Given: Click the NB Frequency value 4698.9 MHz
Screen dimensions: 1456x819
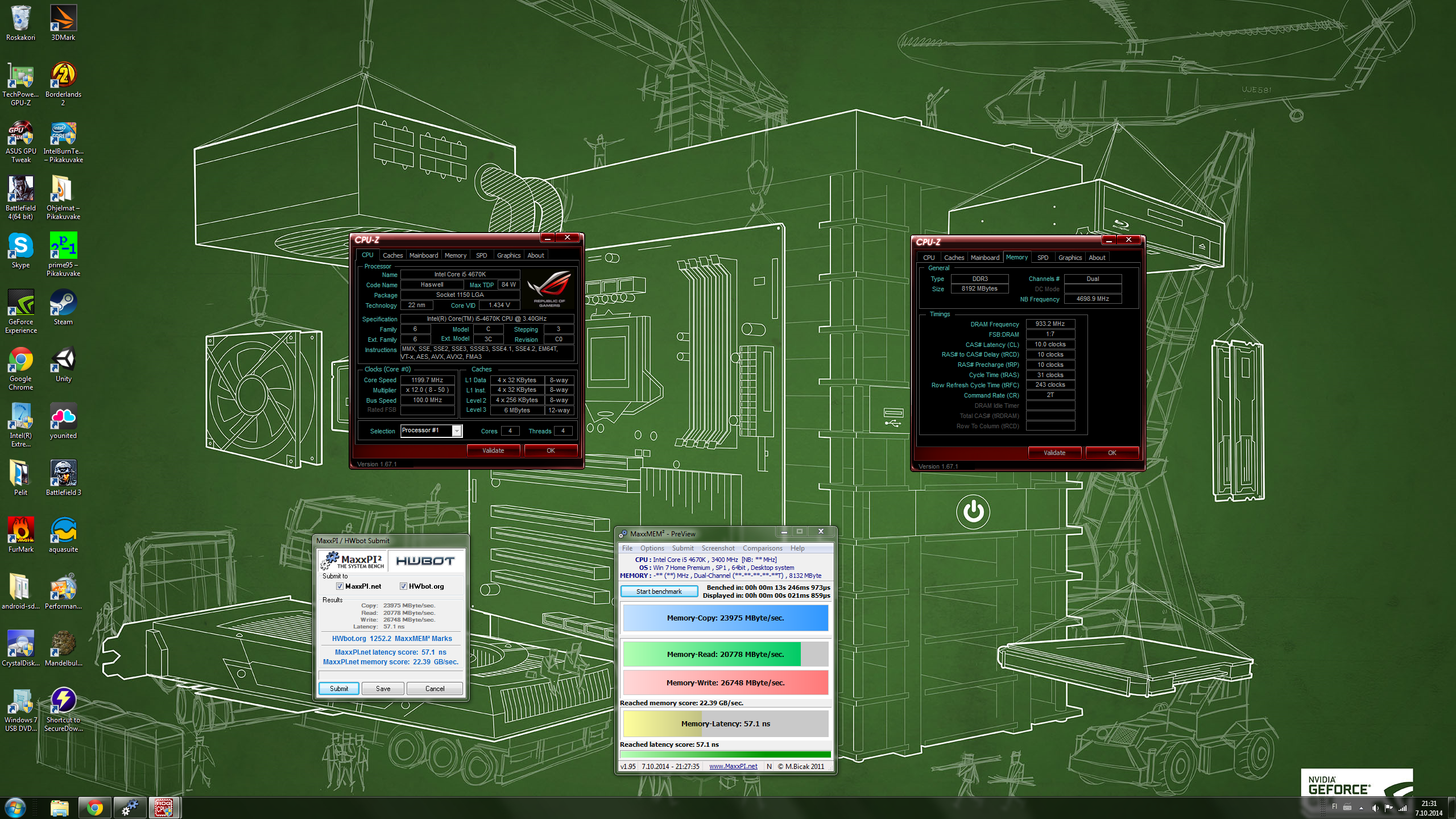Looking at the screenshot, I should pyautogui.click(x=1092, y=299).
